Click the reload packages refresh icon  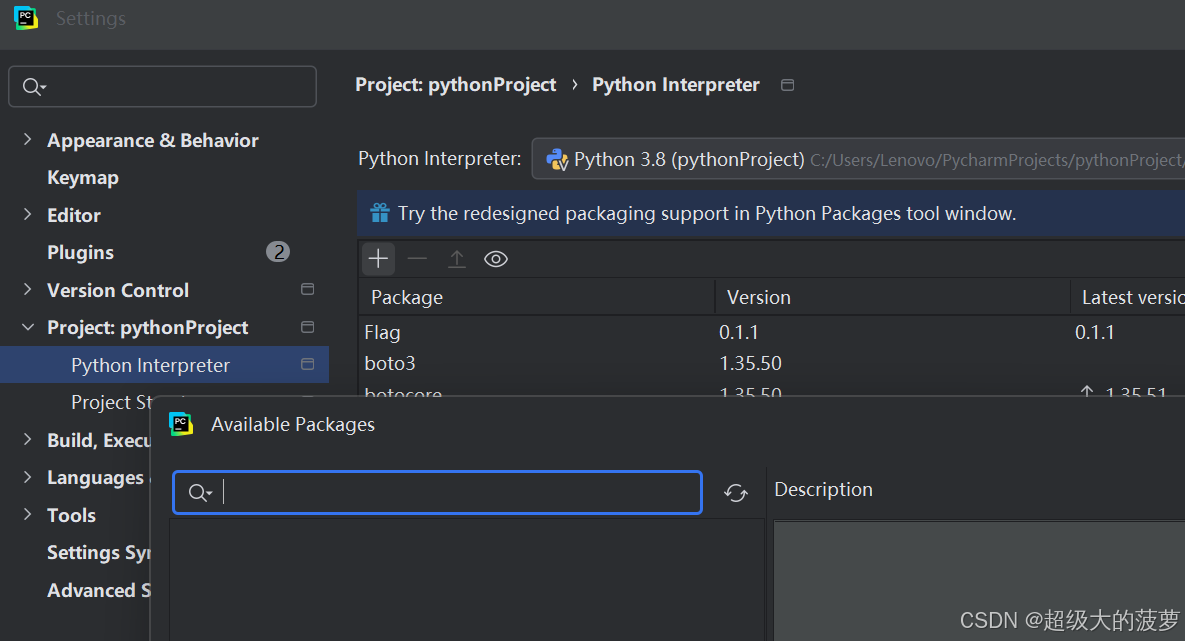[x=736, y=493]
